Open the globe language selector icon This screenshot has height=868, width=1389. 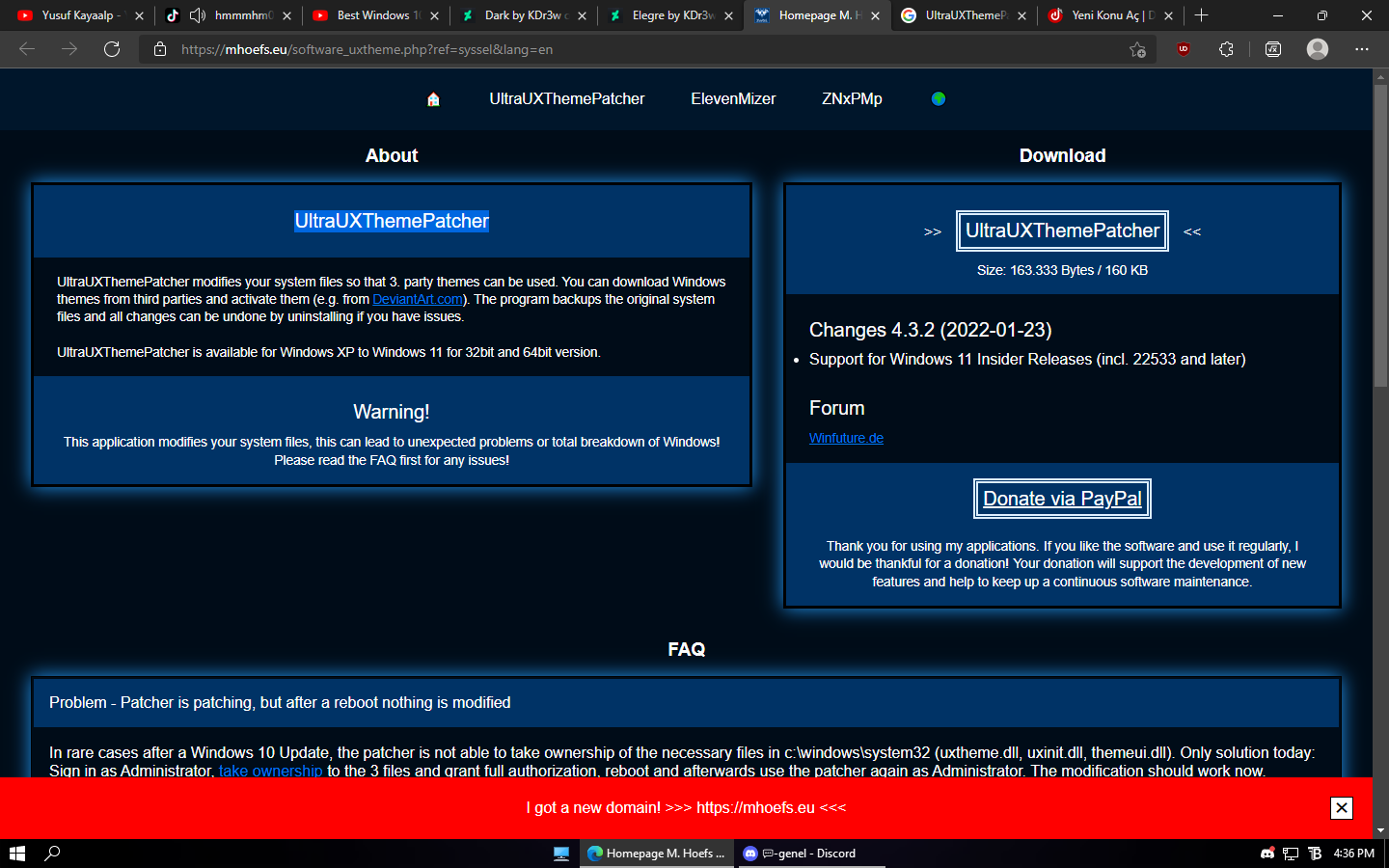(939, 98)
